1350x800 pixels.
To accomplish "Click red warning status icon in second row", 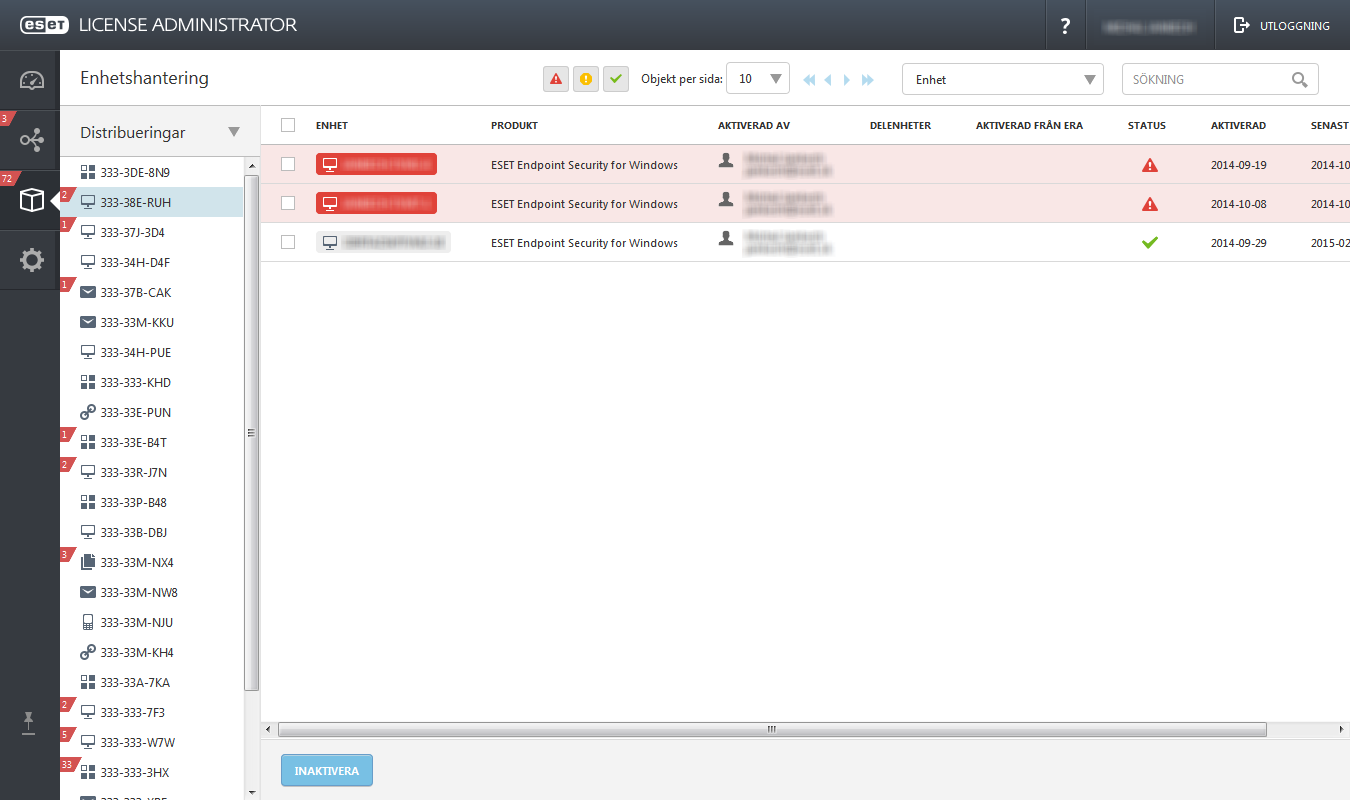I will tap(1150, 204).
